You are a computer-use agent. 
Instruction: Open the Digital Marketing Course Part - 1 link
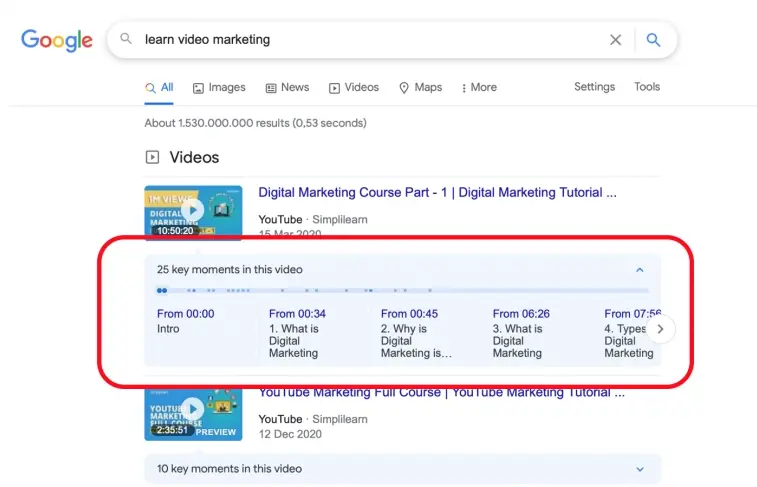437,193
